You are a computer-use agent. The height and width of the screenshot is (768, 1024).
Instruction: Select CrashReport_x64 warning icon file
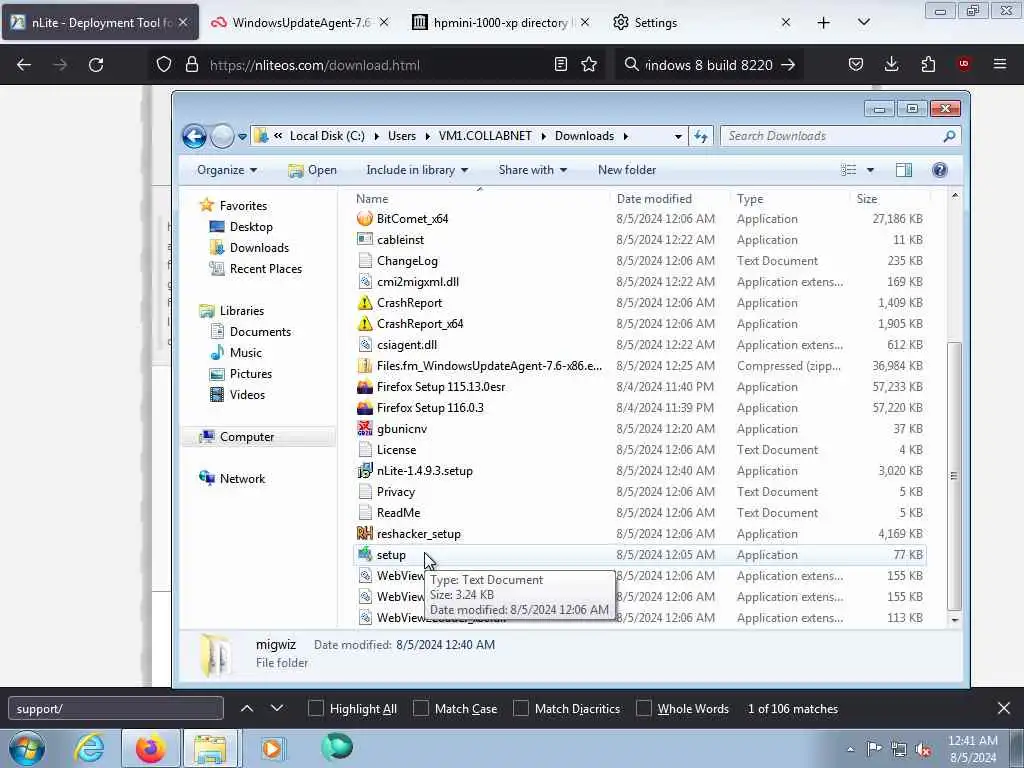pyautogui.click(x=365, y=323)
